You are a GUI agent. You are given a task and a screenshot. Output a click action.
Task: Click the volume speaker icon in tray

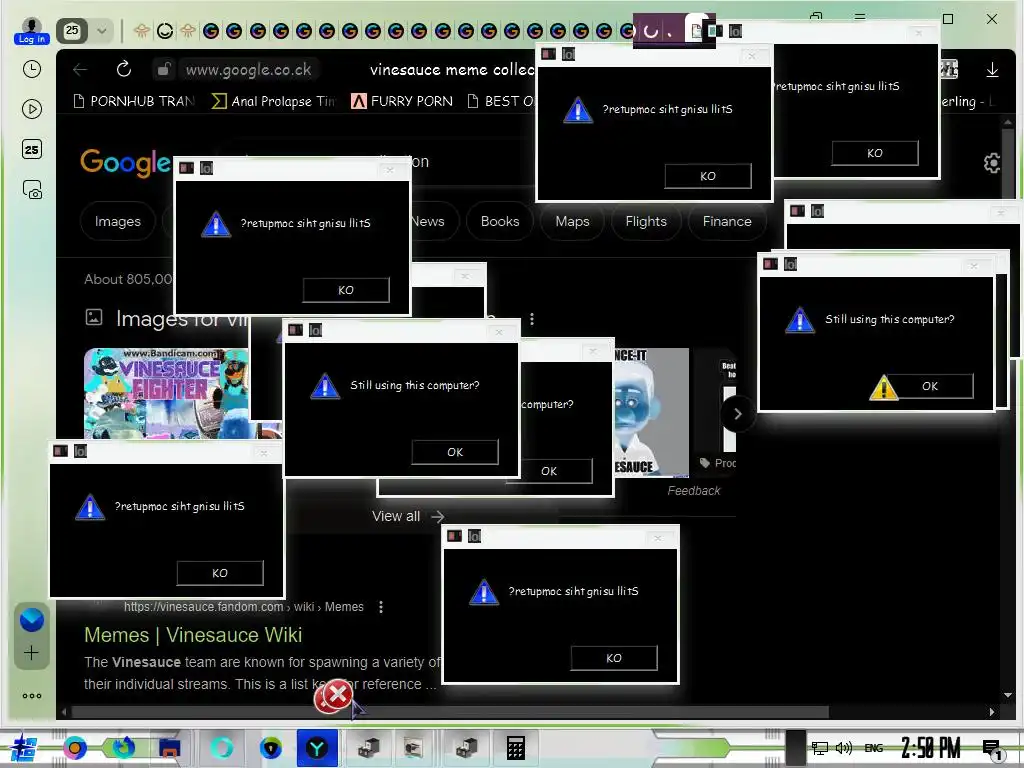(844, 748)
